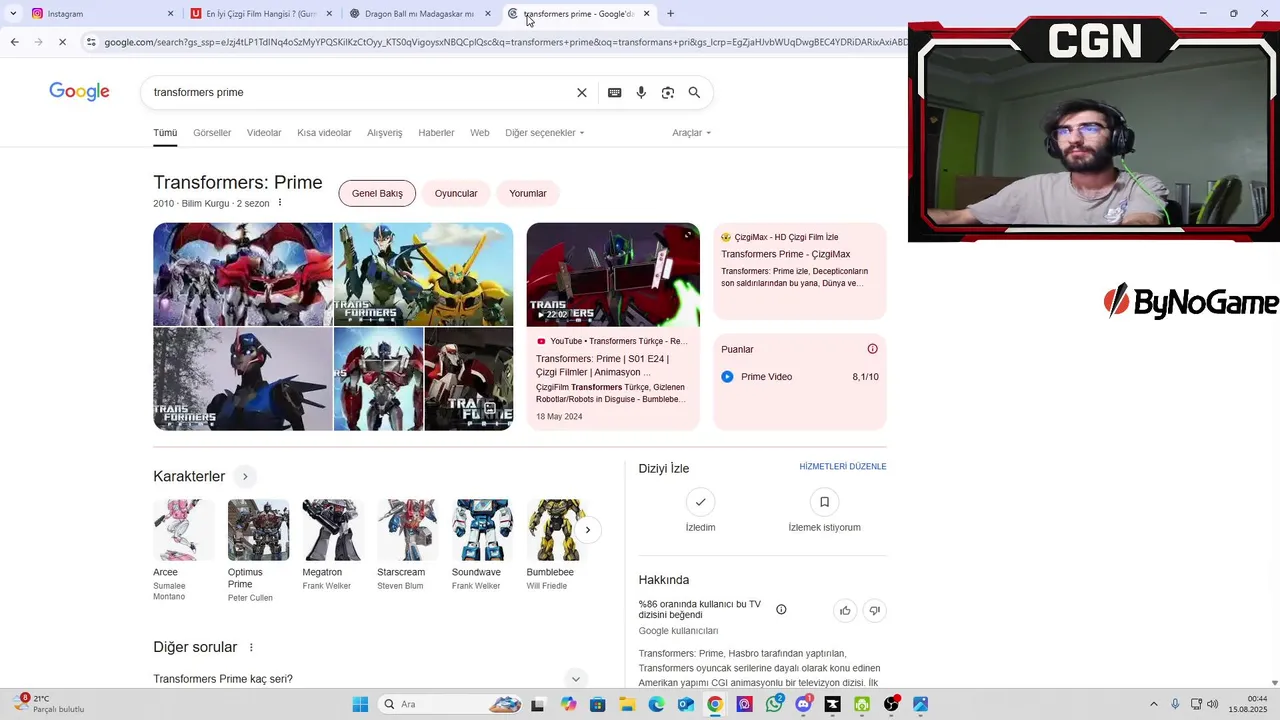Click the magnifier search submit icon
Image resolution: width=1280 pixels, height=720 pixels.
pos(695,93)
